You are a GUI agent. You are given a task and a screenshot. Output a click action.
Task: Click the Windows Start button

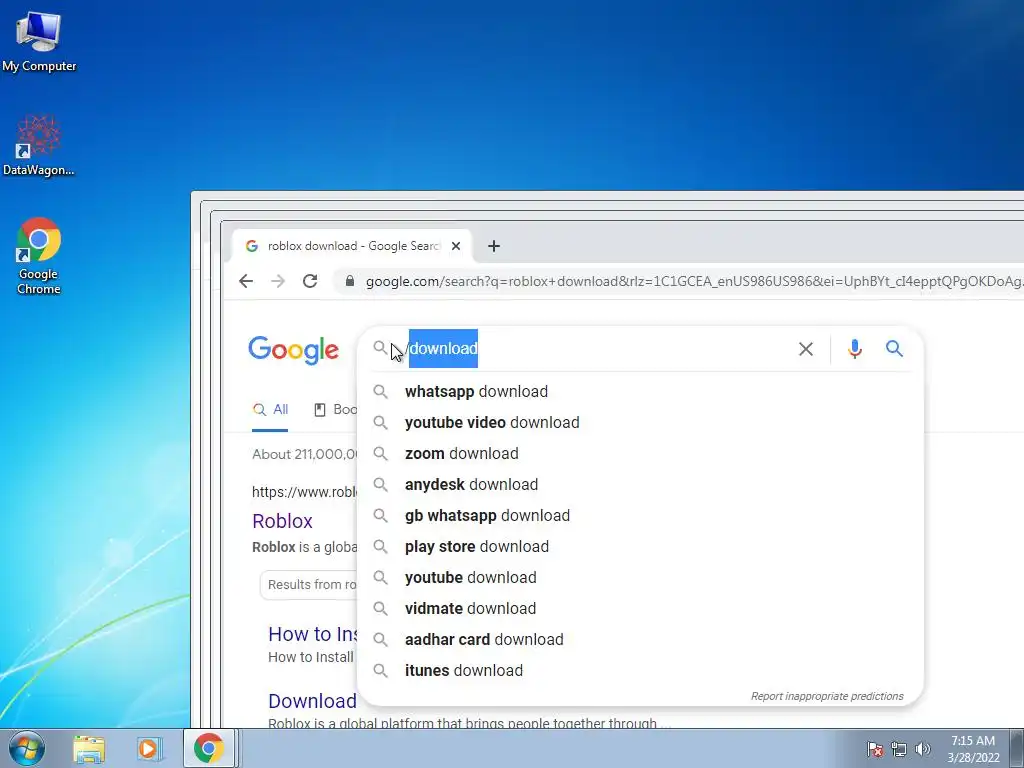pyautogui.click(x=27, y=748)
